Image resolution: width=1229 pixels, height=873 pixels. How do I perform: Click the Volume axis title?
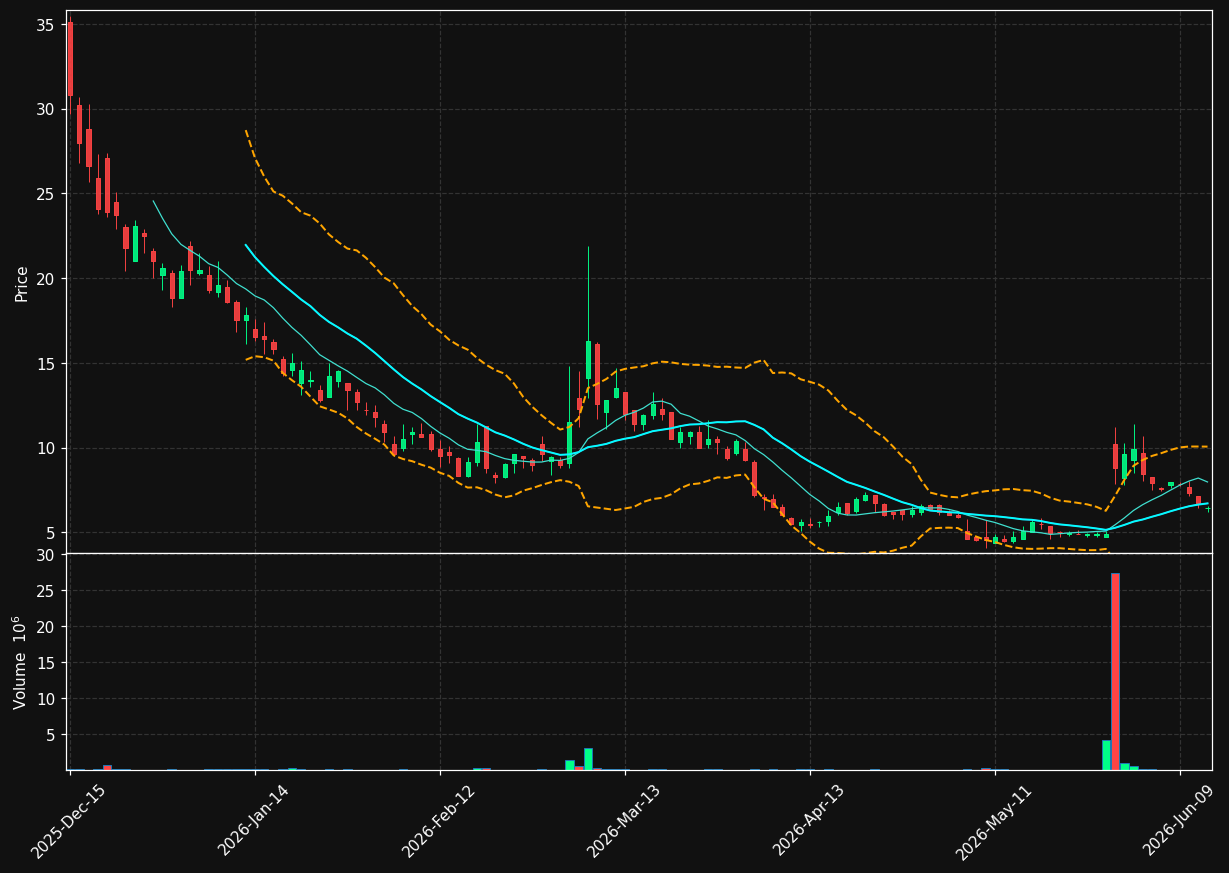point(20,662)
